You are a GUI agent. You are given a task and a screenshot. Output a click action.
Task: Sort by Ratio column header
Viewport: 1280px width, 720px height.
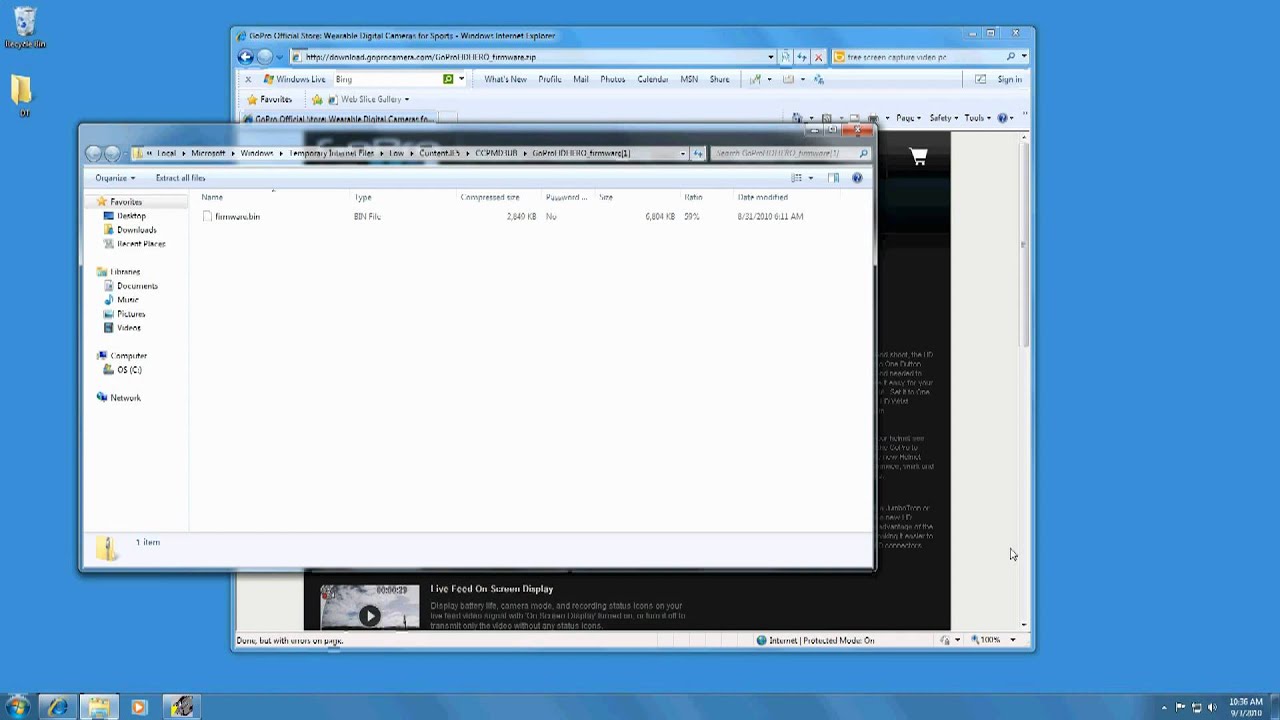pyautogui.click(x=693, y=197)
